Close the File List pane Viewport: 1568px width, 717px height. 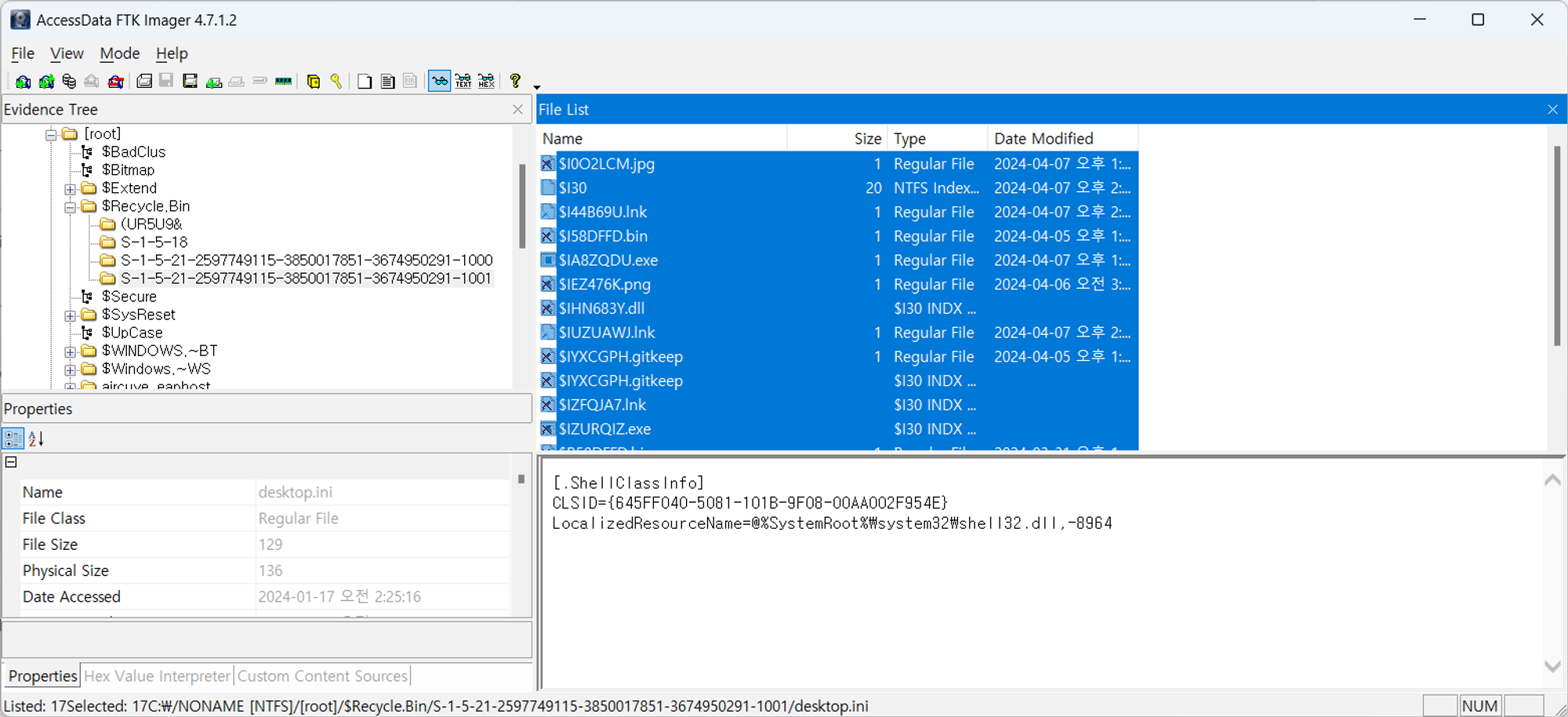pyautogui.click(x=1552, y=109)
